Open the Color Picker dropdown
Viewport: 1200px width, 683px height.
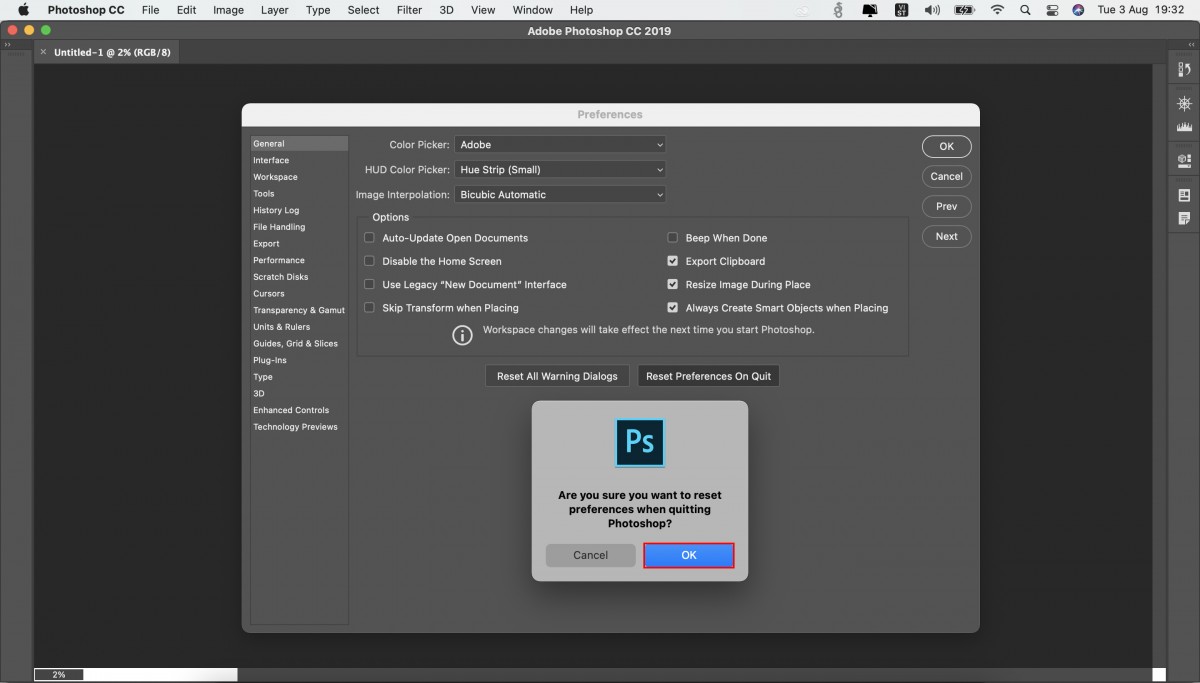[560, 145]
